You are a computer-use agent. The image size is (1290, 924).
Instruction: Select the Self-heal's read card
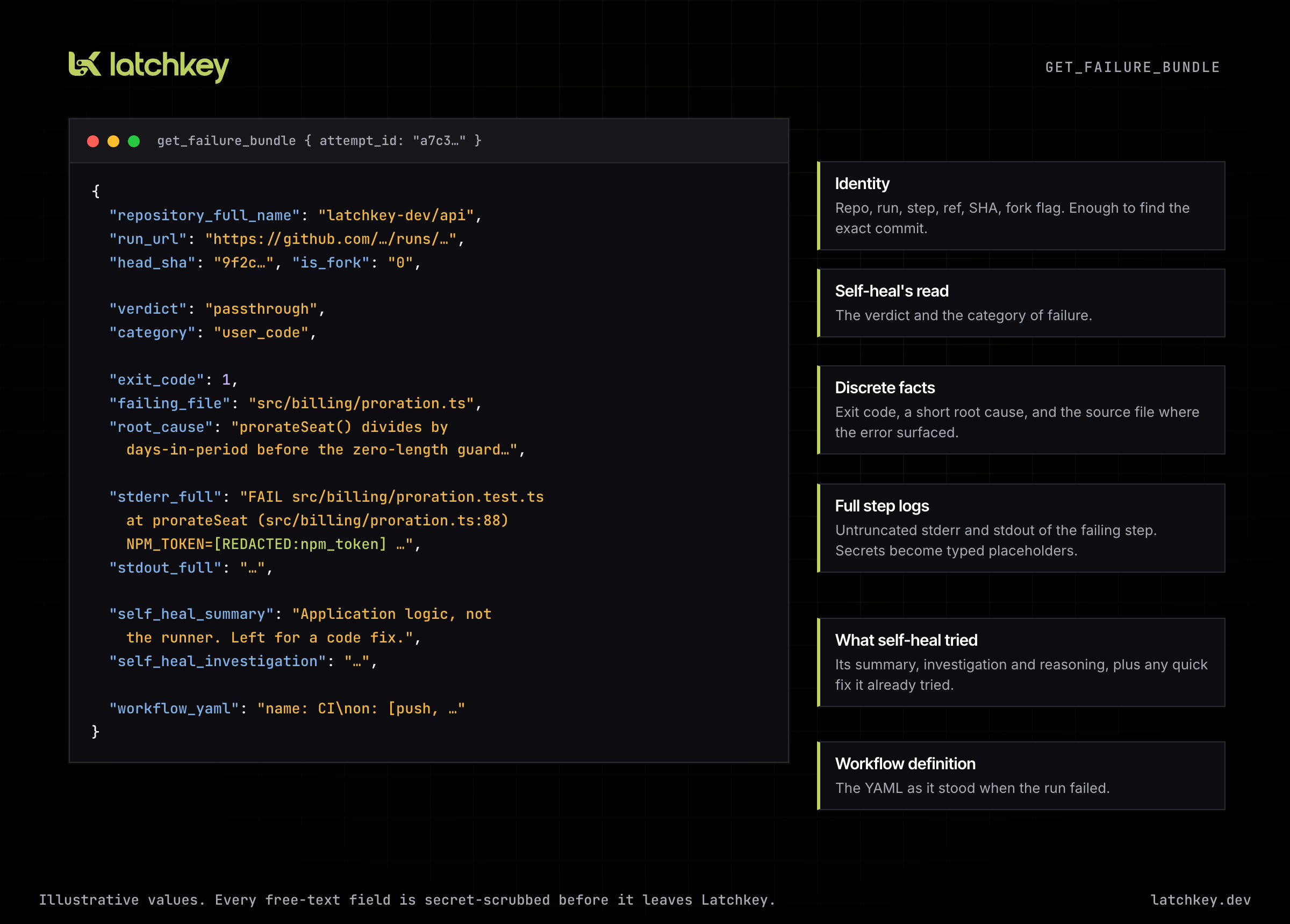coord(1020,303)
